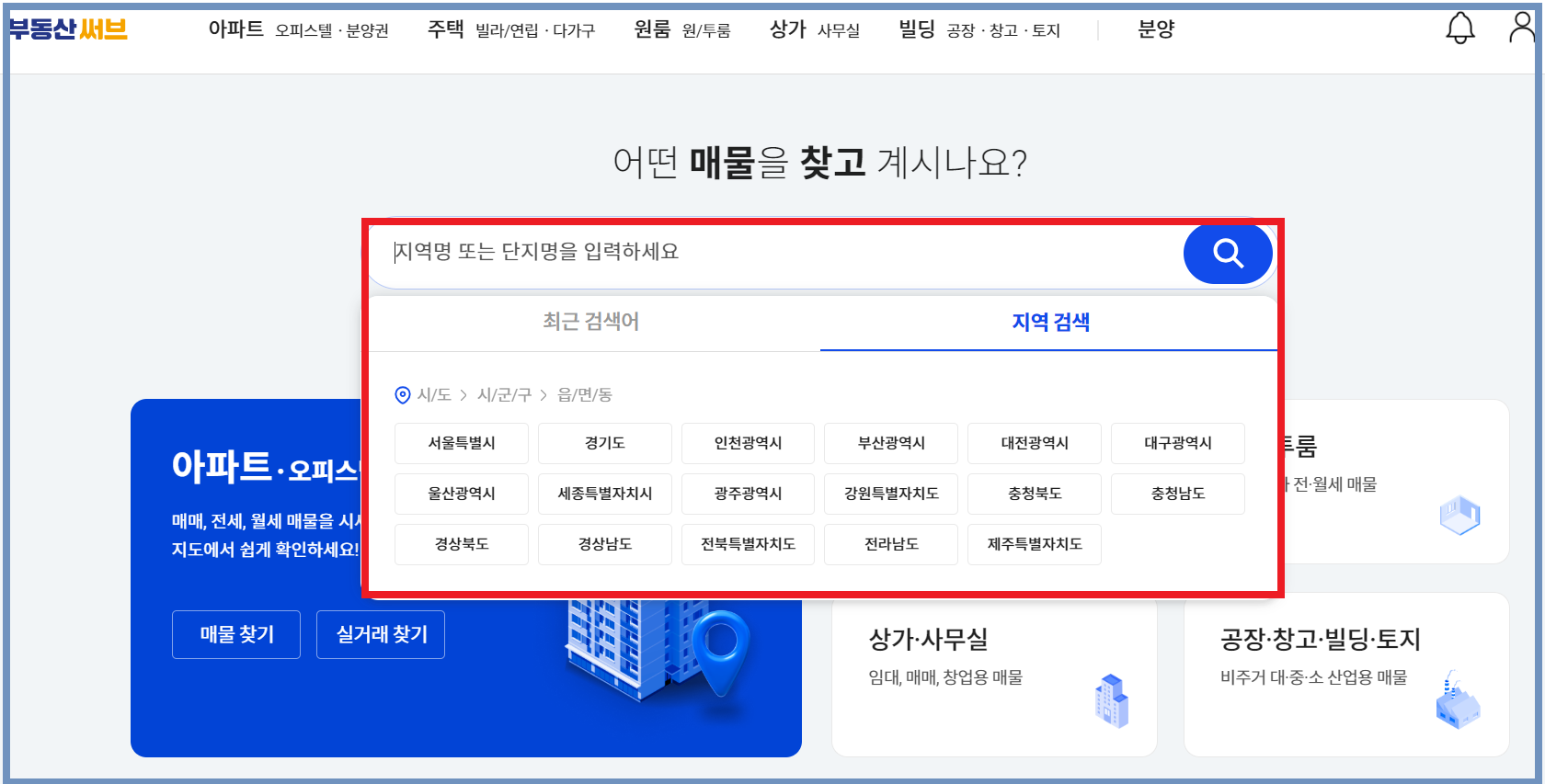1545x784 pixels.
Task: Click the 매물 찾기 button
Action: pyautogui.click(x=236, y=634)
